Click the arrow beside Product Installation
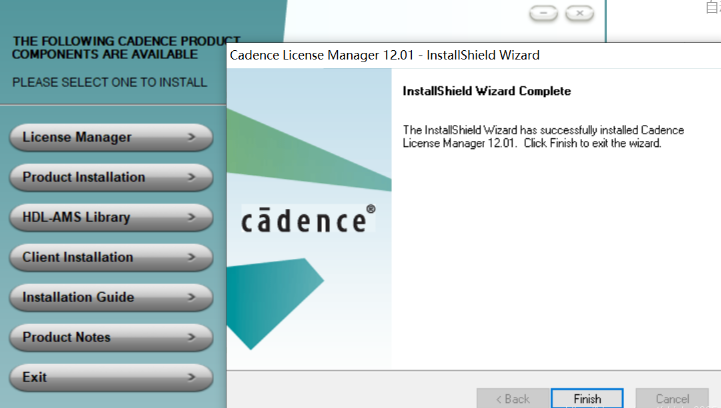721x408 pixels. coord(191,177)
